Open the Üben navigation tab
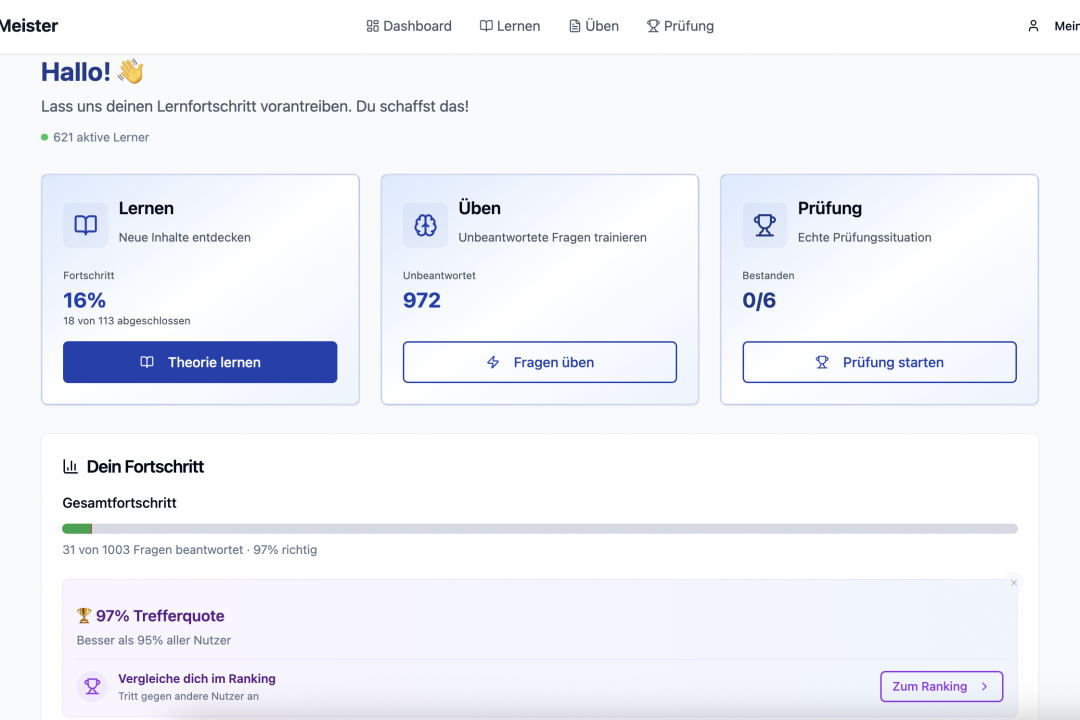 pyautogui.click(x=594, y=26)
